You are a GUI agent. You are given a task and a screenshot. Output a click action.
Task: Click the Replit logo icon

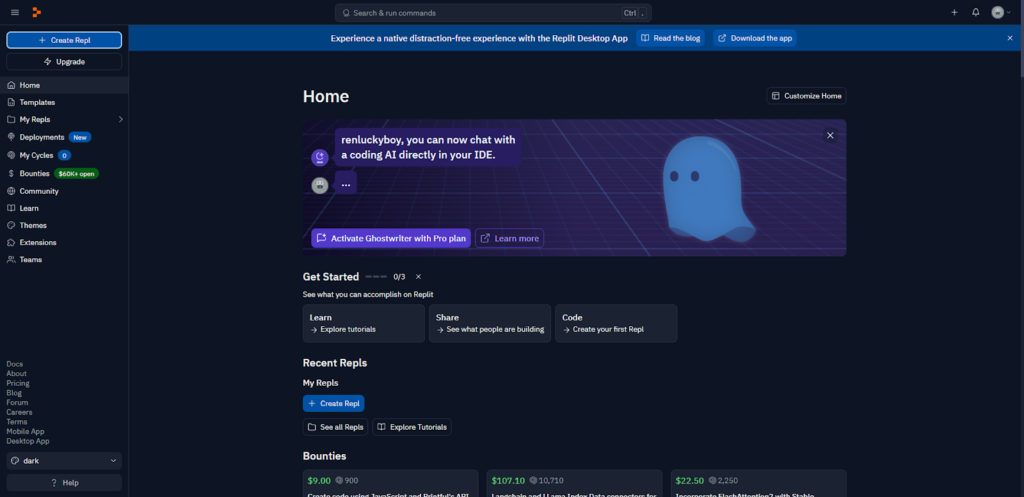[x=36, y=12]
